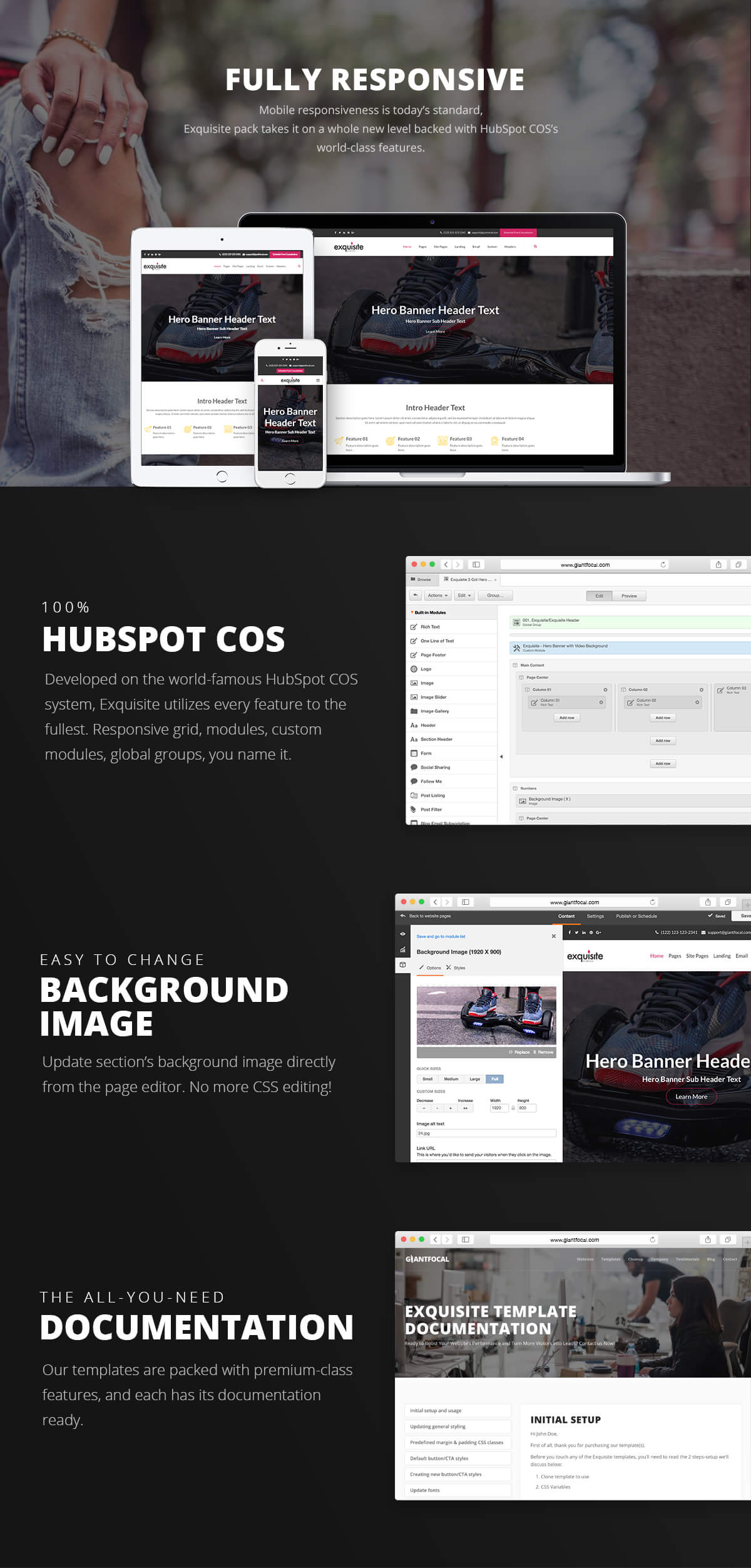Click Save and go to module list link
This screenshot has height=1568, width=751.
(x=441, y=936)
